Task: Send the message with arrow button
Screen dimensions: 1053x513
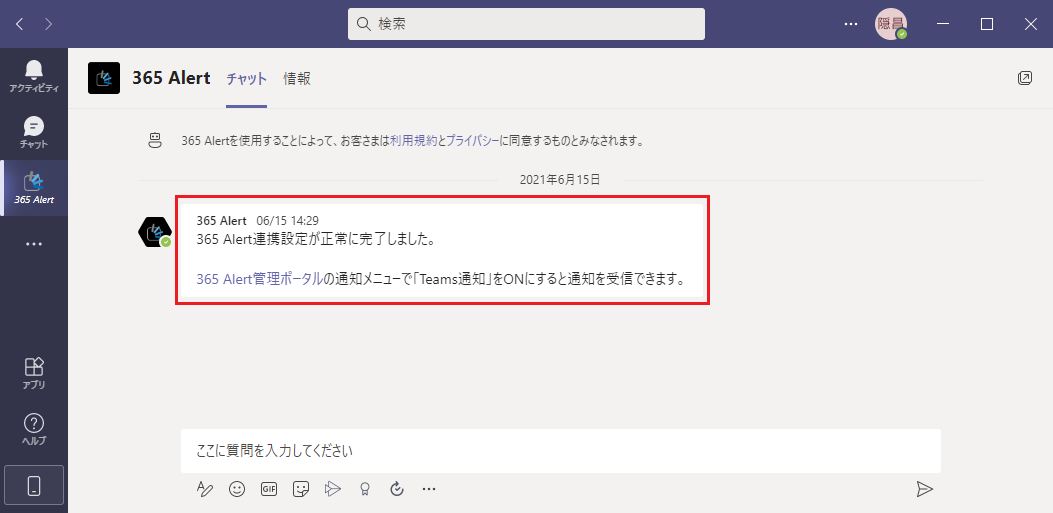Action: (925, 489)
